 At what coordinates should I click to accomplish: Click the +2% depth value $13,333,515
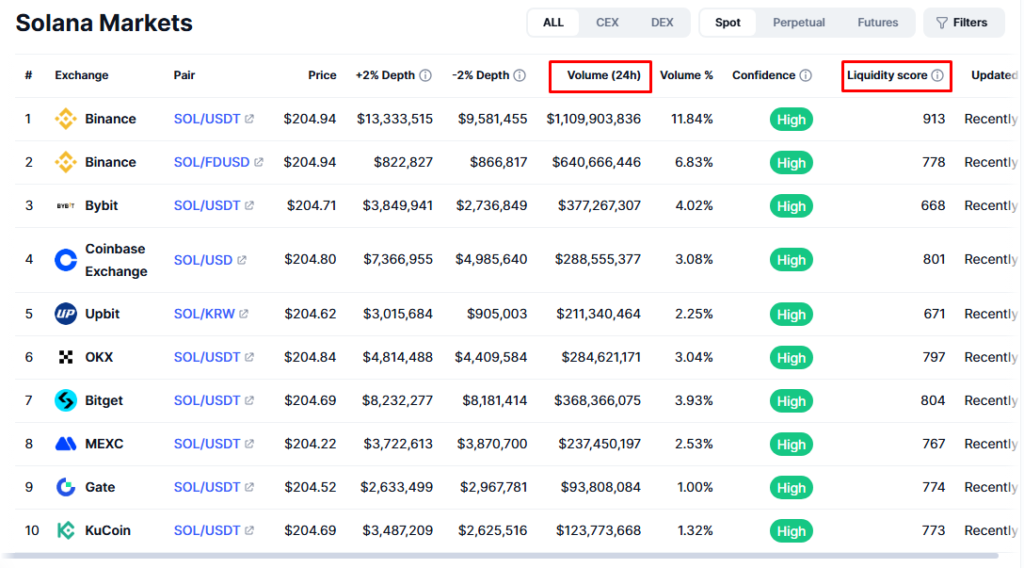pos(394,119)
